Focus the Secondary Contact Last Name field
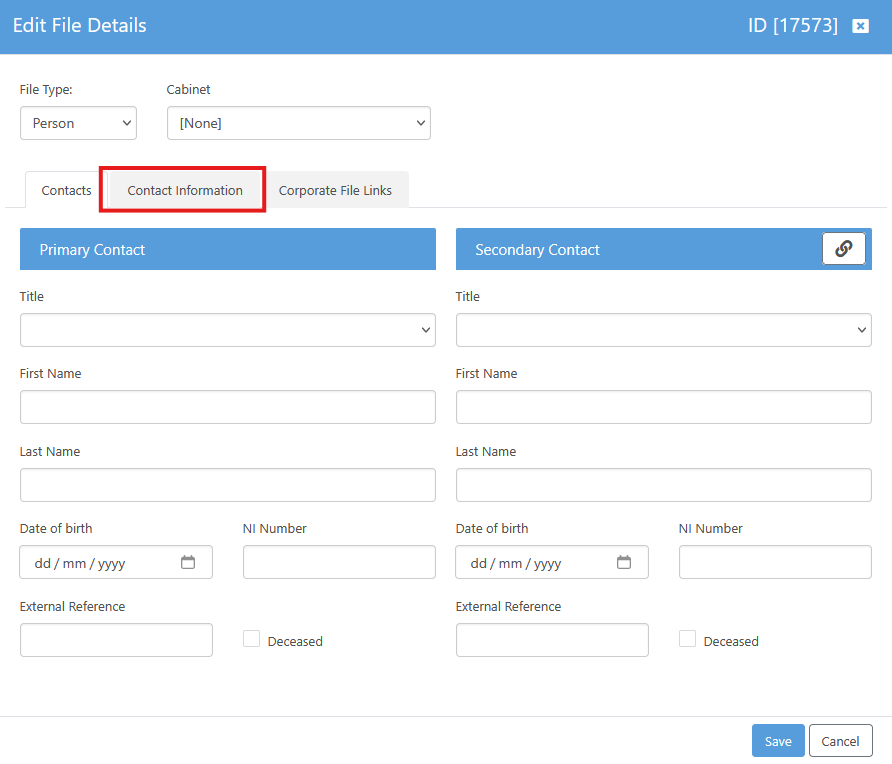This screenshot has width=892, height=764. point(663,485)
